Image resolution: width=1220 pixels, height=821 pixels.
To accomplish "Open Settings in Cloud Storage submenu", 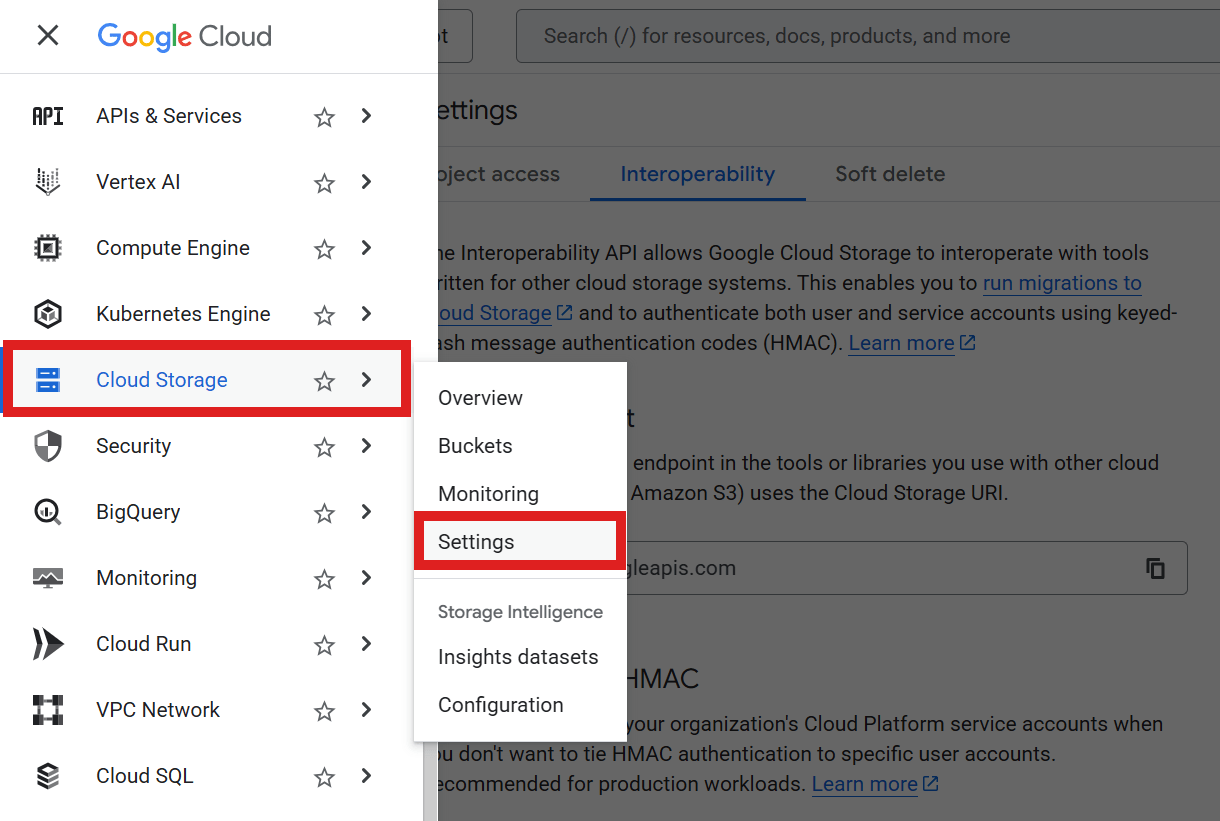I will [x=520, y=542].
